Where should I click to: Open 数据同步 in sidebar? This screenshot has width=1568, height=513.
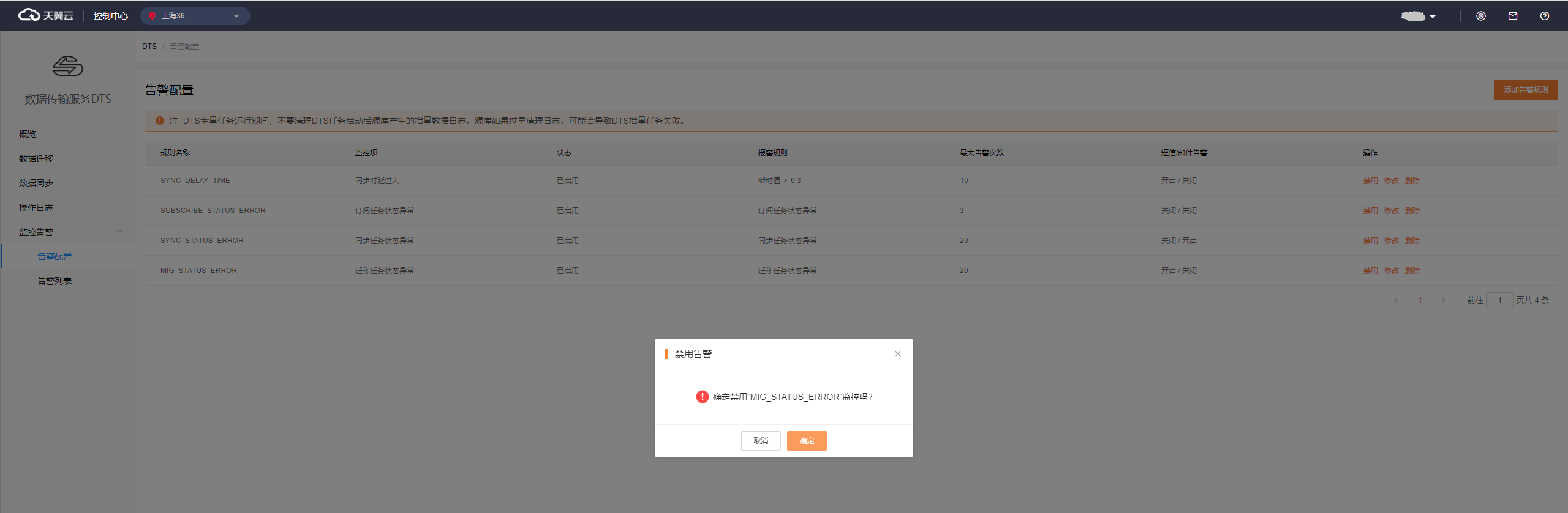click(x=36, y=183)
